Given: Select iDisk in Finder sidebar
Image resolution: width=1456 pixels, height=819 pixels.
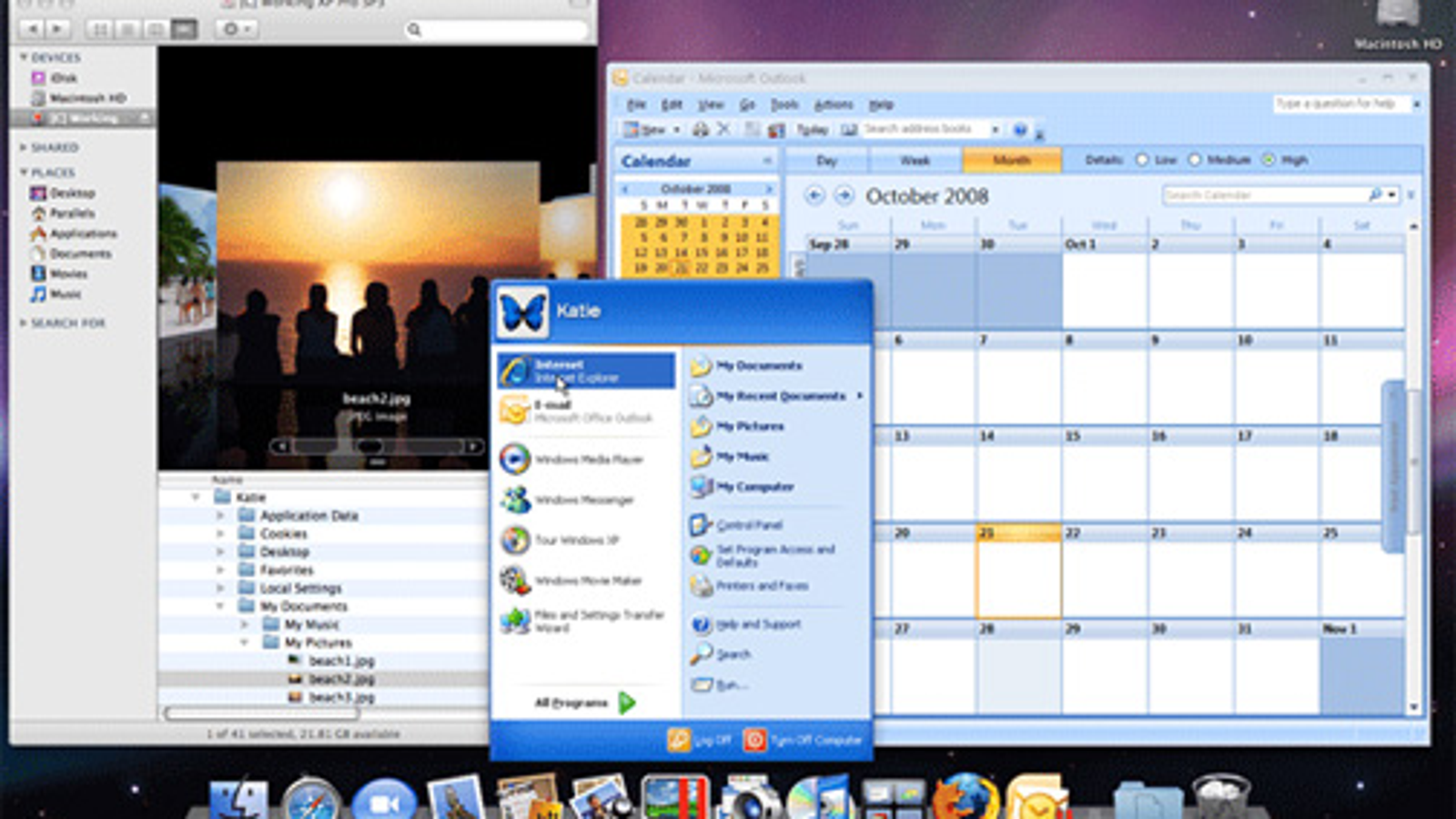Looking at the screenshot, I should click(55, 78).
